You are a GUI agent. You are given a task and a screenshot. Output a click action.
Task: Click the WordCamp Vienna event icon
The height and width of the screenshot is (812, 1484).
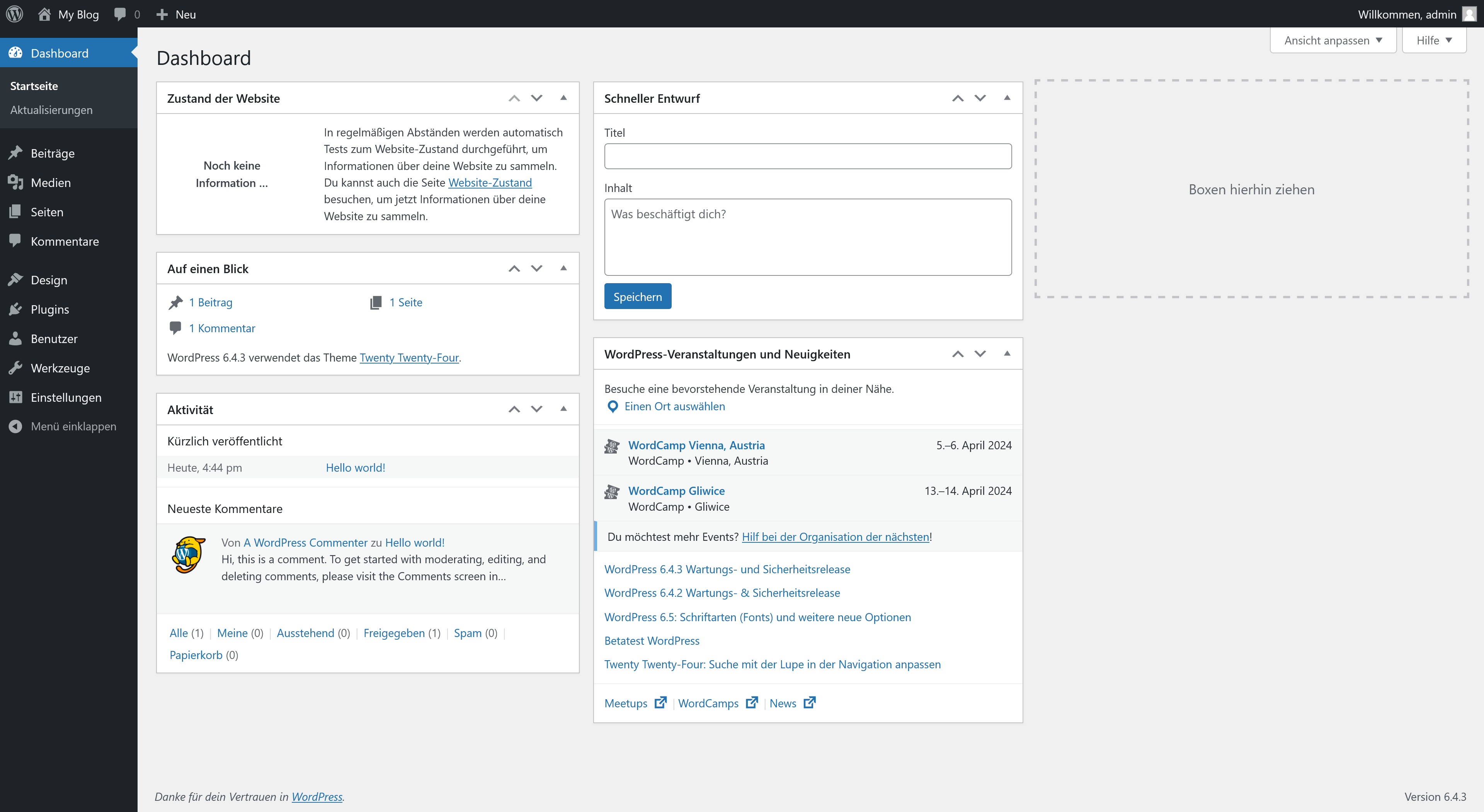(612, 446)
